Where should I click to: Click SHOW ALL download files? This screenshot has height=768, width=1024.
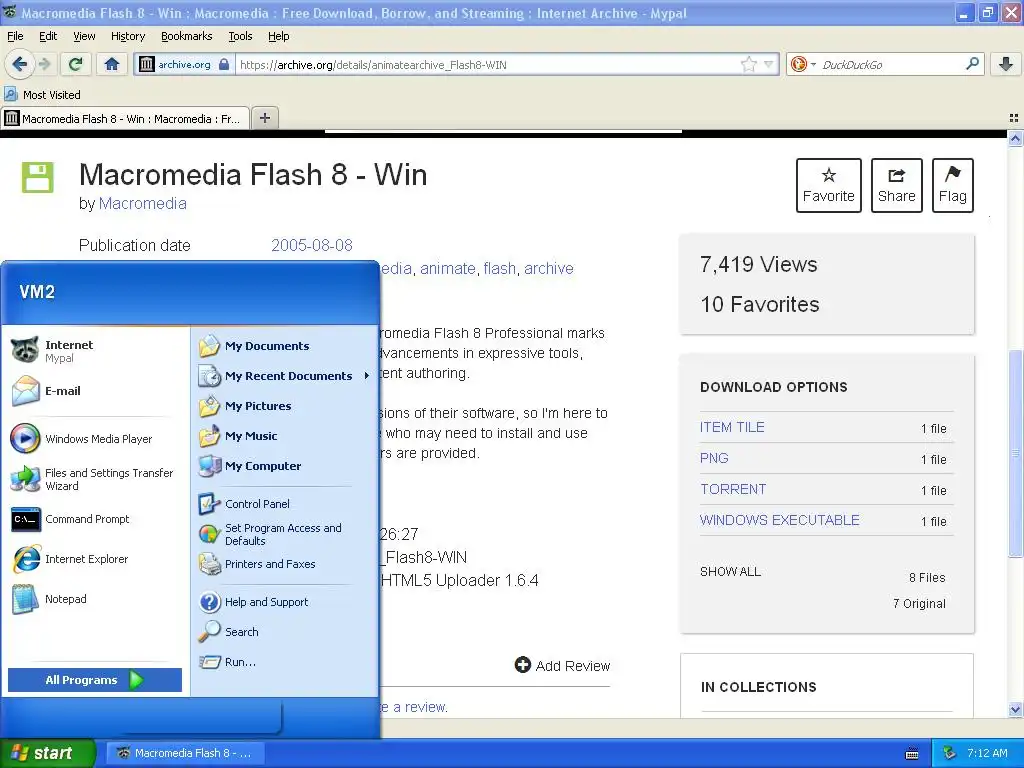coord(730,571)
